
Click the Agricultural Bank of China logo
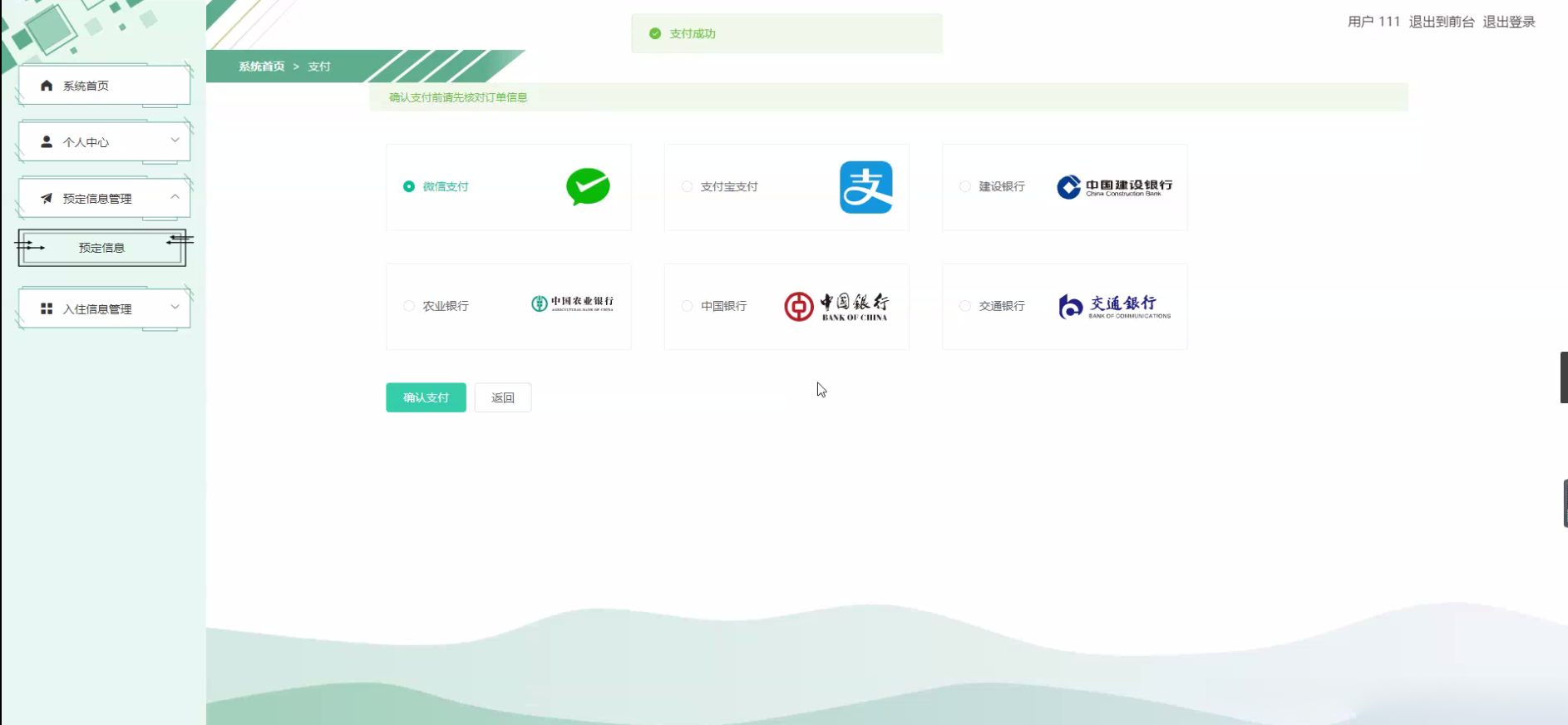(572, 303)
